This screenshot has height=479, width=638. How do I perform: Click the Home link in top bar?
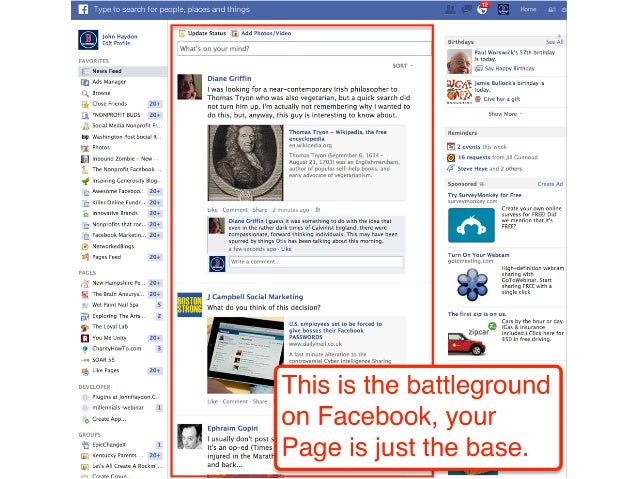point(528,9)
